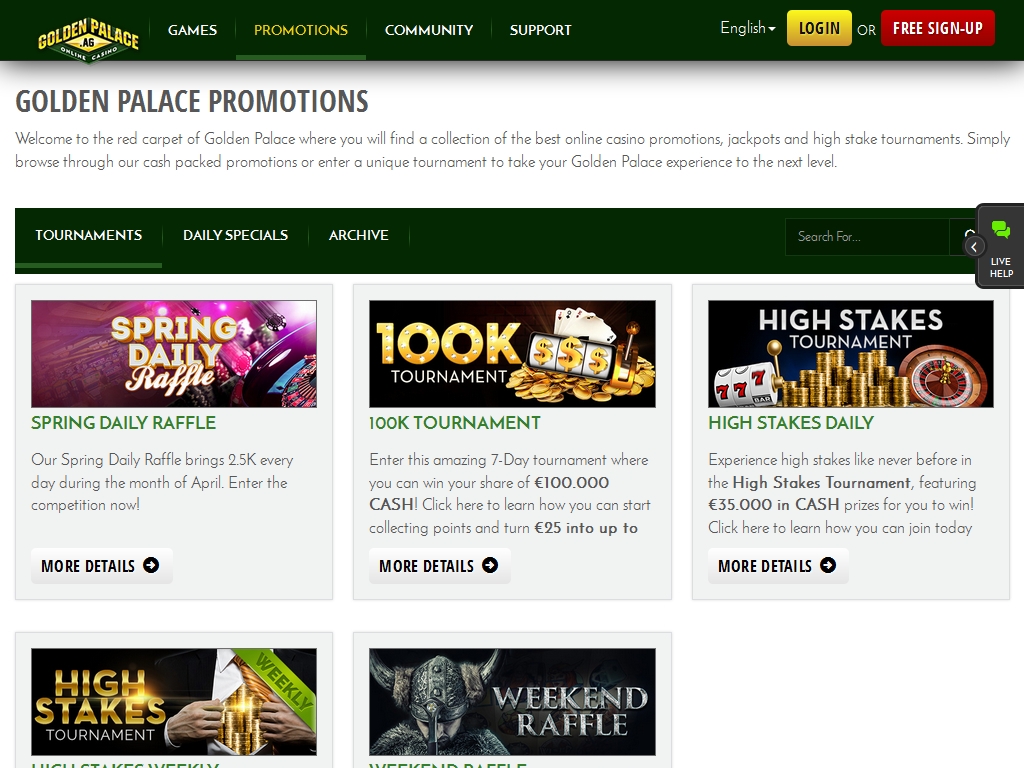This screenshot has width=1024, height=768.
Task: Click the Golden Palace logo
Action: [x=88, y=38]
